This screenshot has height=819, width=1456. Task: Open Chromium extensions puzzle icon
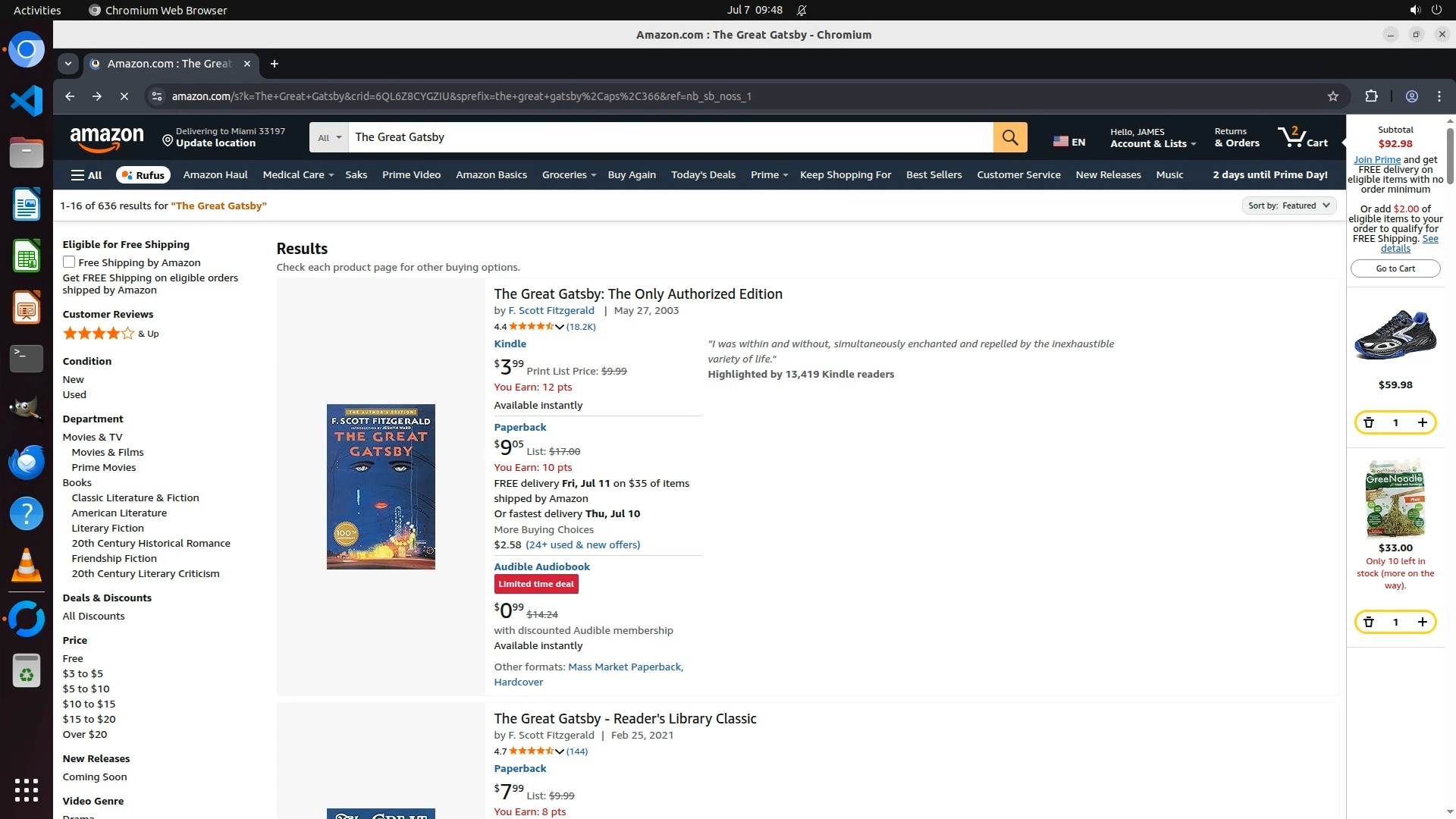point(1371,96)
